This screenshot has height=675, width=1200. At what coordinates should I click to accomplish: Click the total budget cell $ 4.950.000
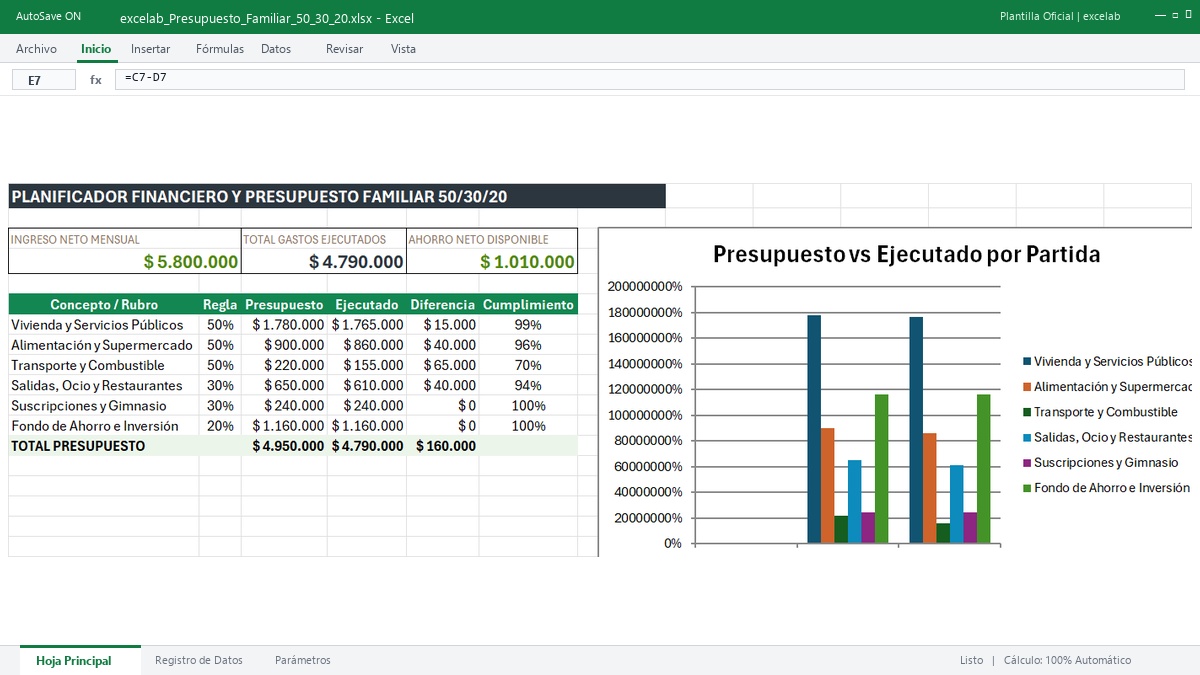point(285,446)
